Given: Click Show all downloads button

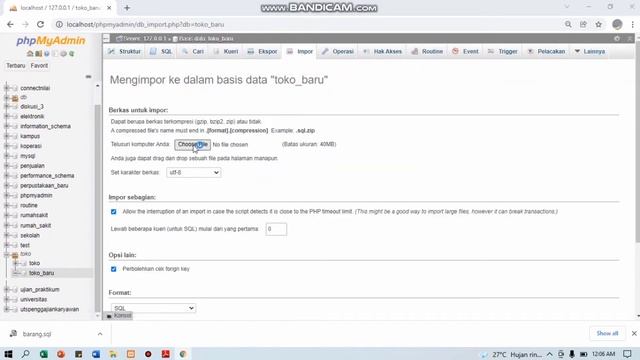Looking at the screenshot, I should [x=607, y=333].
